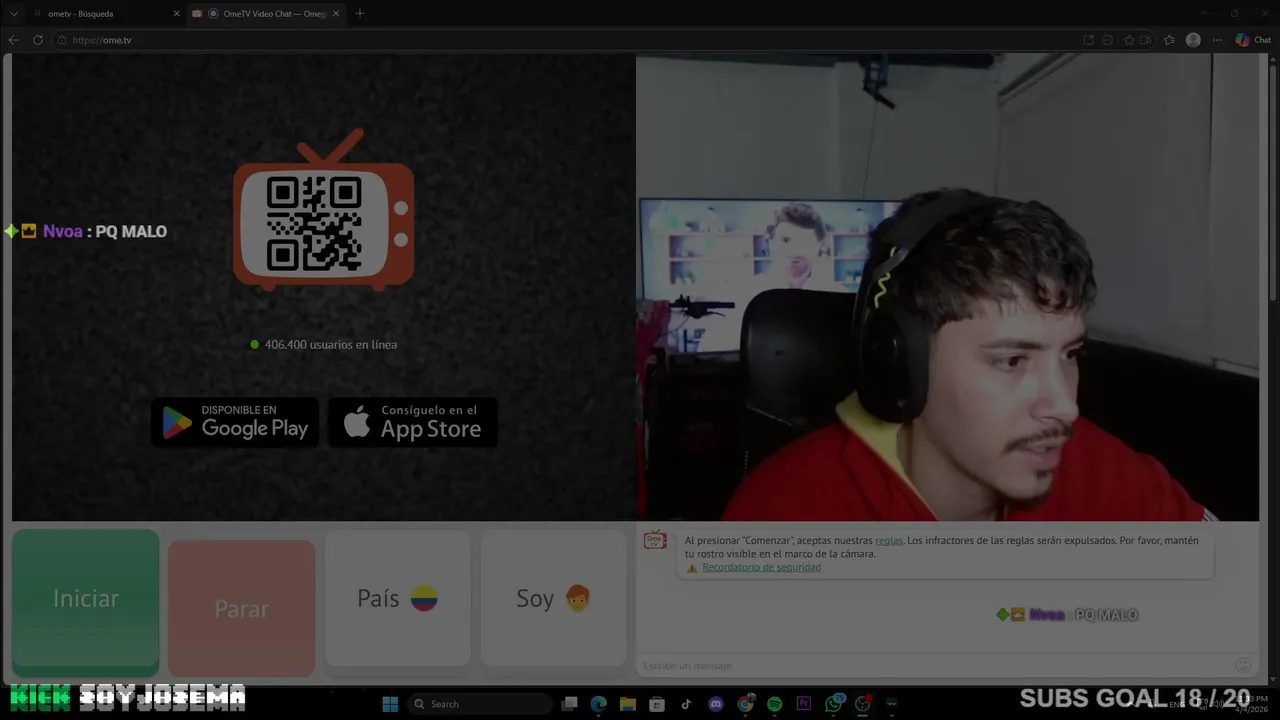The image size is (1280, 720).
Task: Open the browser settings ellipsis menu
Action: [1217, 40]
